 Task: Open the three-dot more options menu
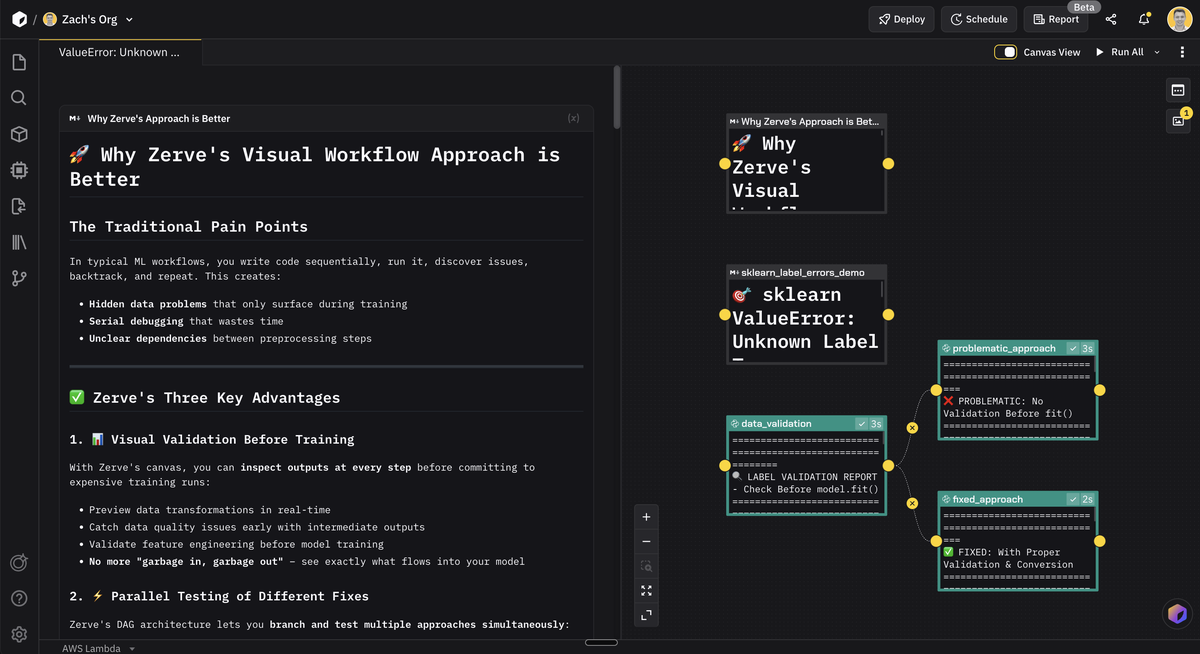tap(1182, 52)
